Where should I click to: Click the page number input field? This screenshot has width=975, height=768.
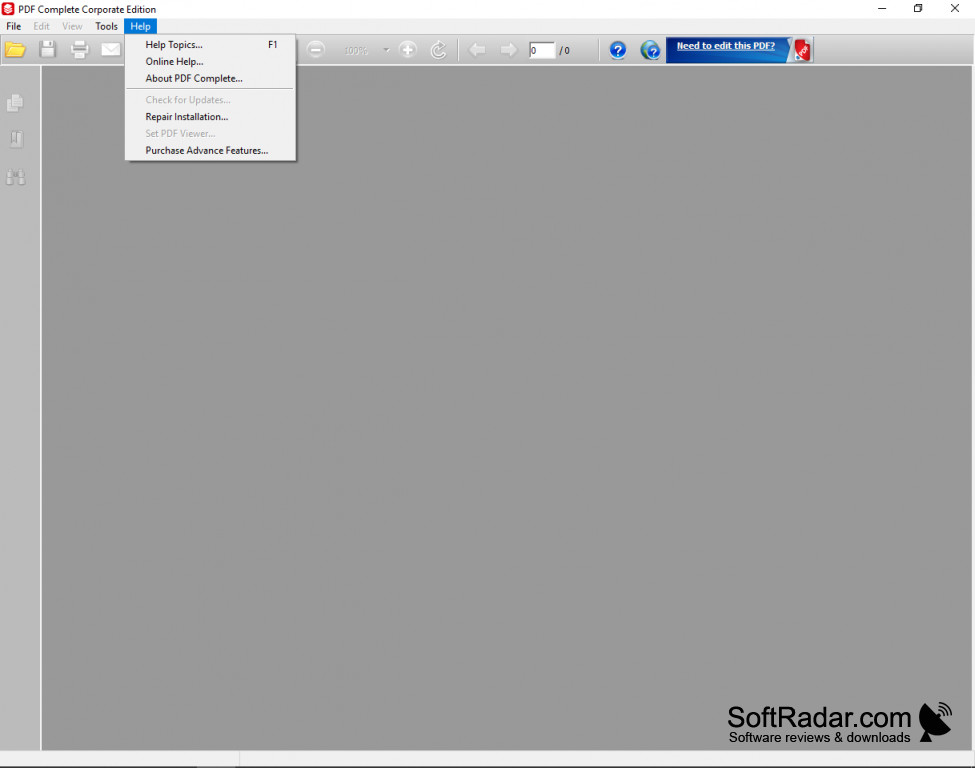(541, 49)
